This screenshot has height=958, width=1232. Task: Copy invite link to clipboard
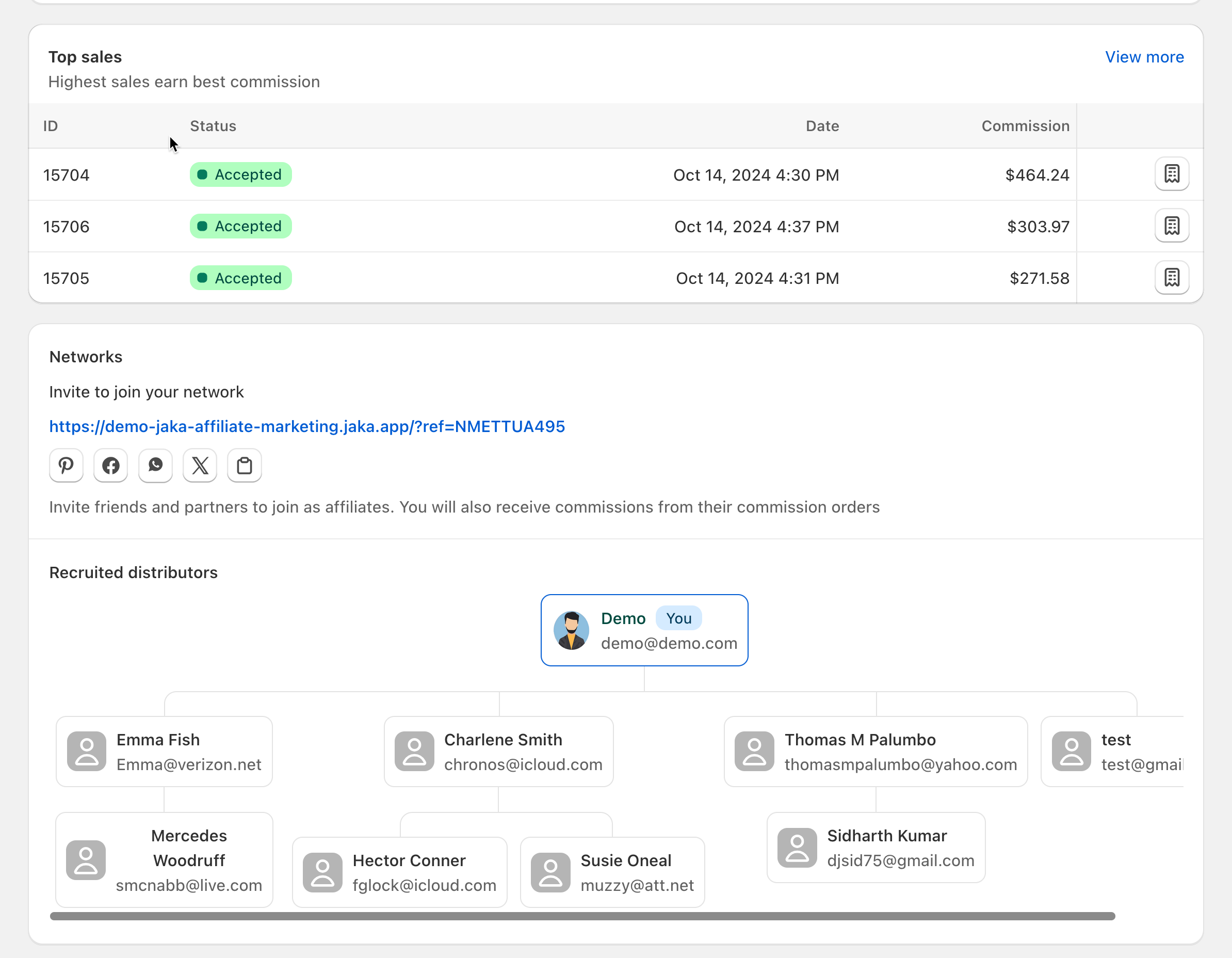point(244,466)
